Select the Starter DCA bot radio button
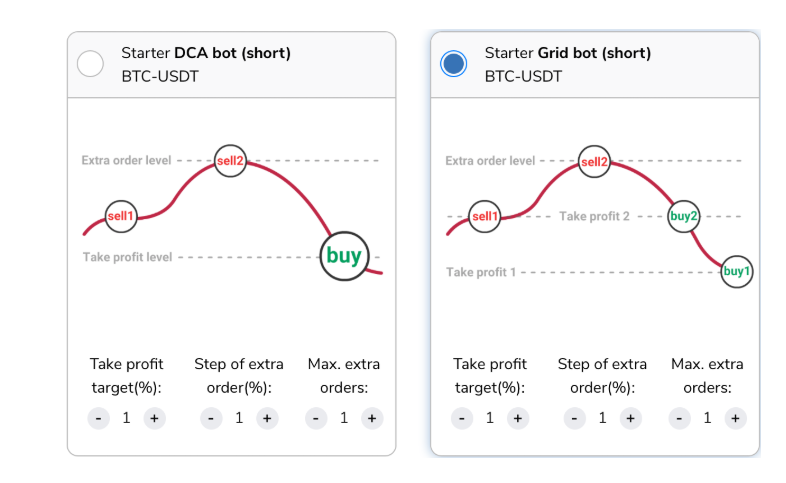 (x=90, y=64)
